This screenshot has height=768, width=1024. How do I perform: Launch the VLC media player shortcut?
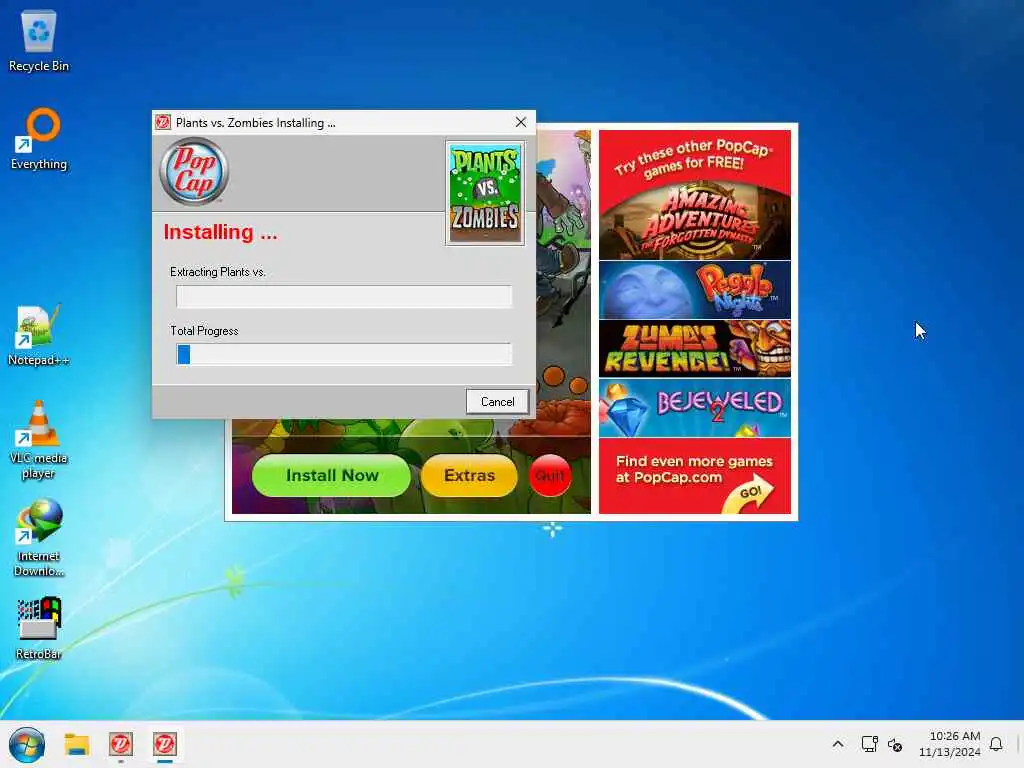[39, 440]
